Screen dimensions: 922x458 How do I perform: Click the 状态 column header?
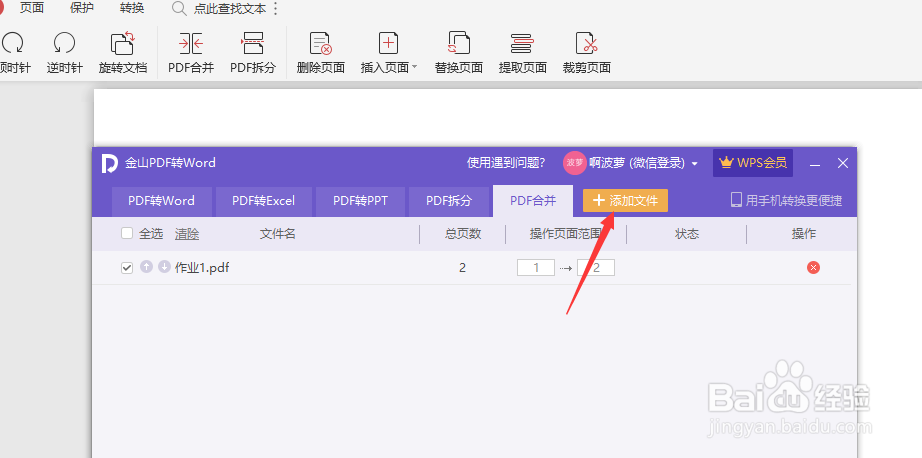pos(687,234)
